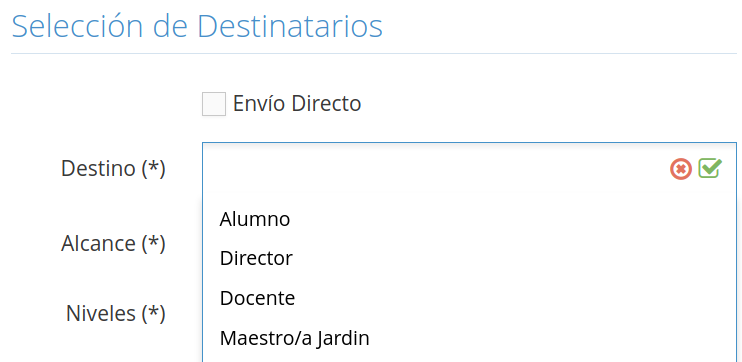Focus the Destino search input field

click(x=433, y=169)
